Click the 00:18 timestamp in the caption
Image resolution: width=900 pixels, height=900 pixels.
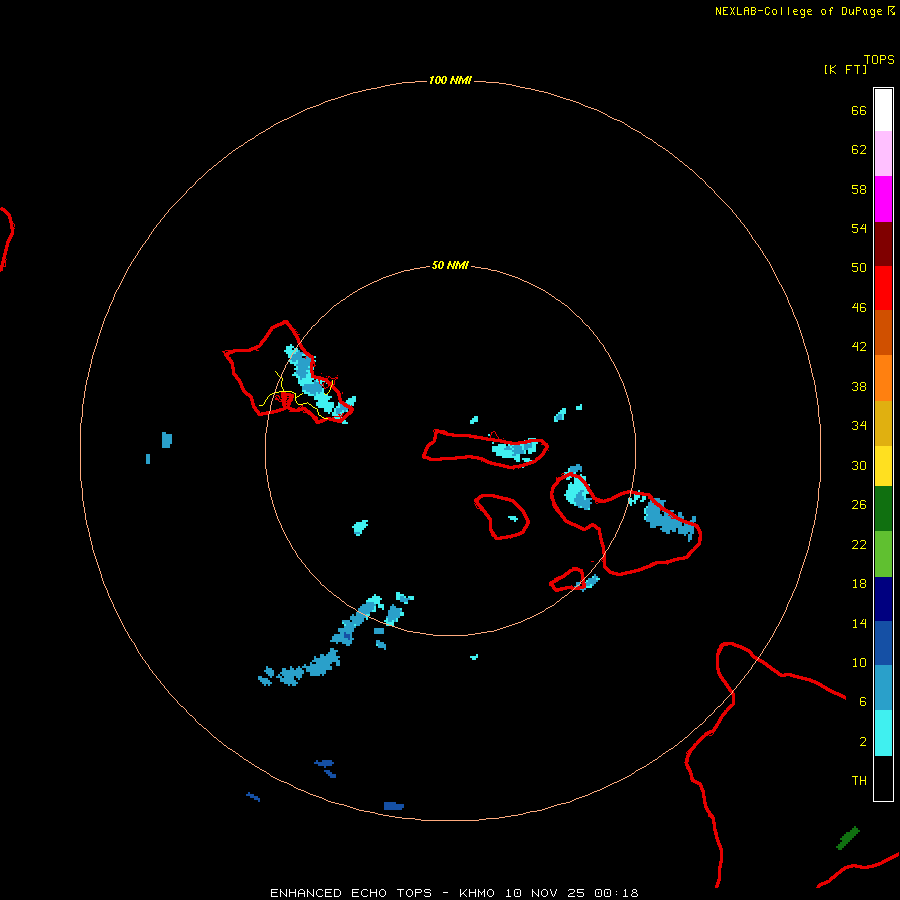(x=616, y=893)
